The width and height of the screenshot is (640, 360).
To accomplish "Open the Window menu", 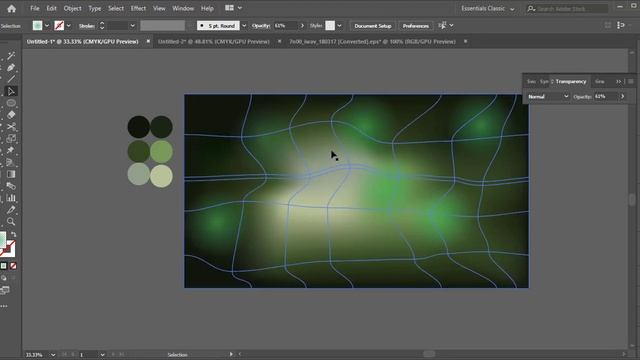I will pyautogui.click(x=183, y=8).
